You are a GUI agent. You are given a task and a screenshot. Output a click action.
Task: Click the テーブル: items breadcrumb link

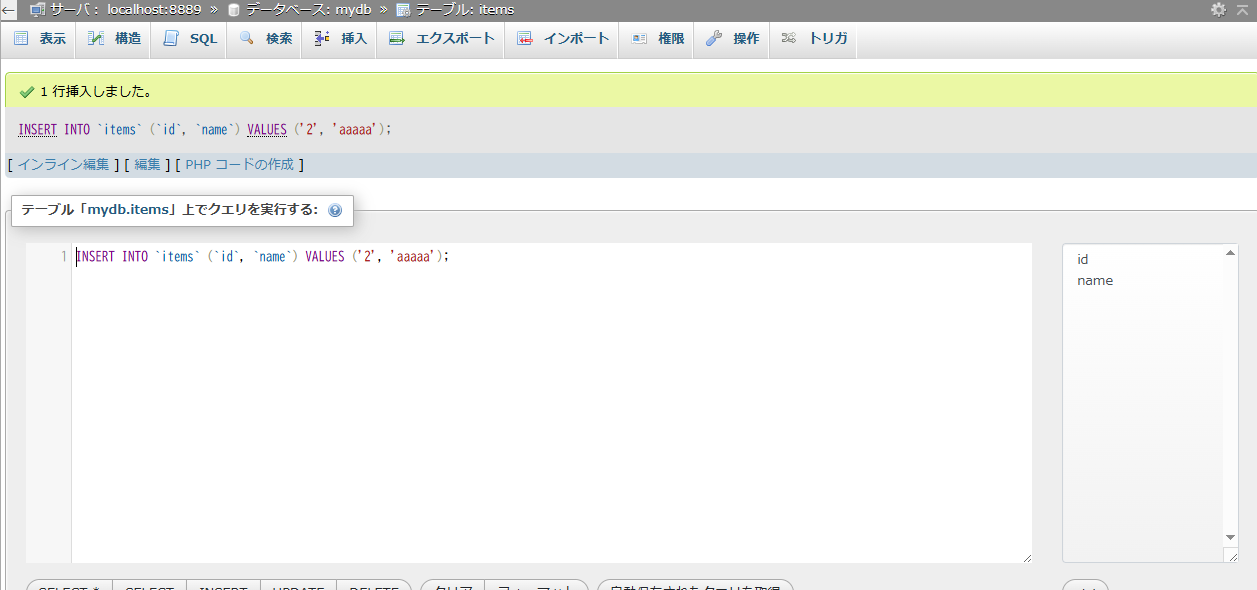click(x=464, y=9)
